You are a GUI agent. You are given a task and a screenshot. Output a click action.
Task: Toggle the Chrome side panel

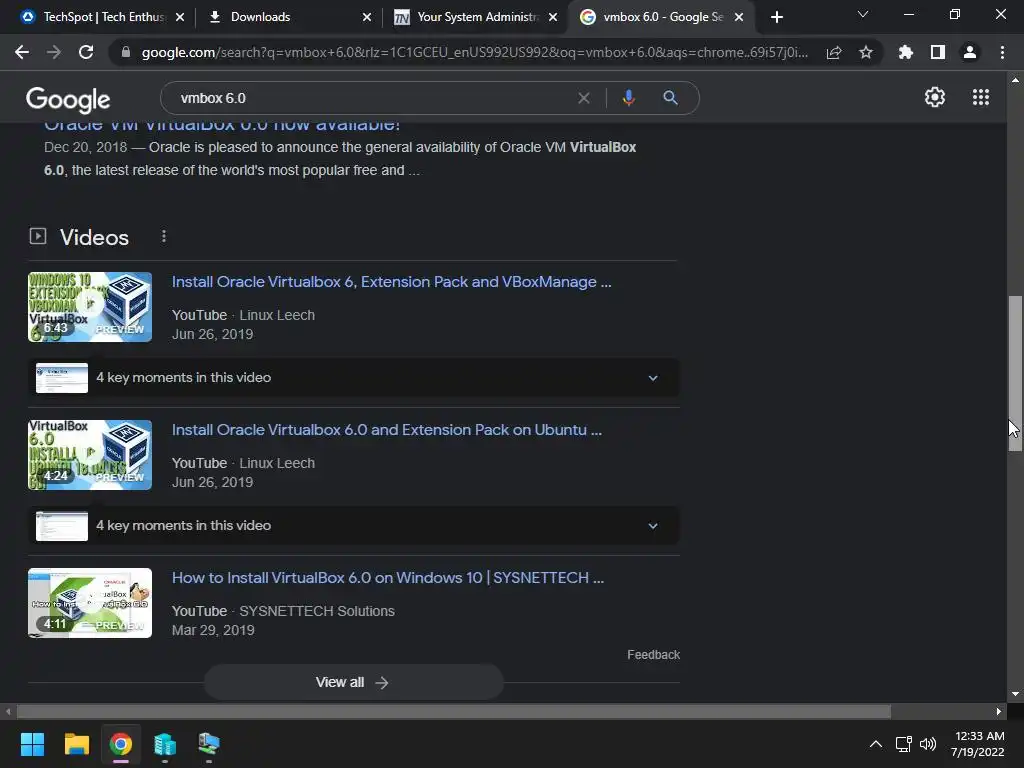point(938,52)
